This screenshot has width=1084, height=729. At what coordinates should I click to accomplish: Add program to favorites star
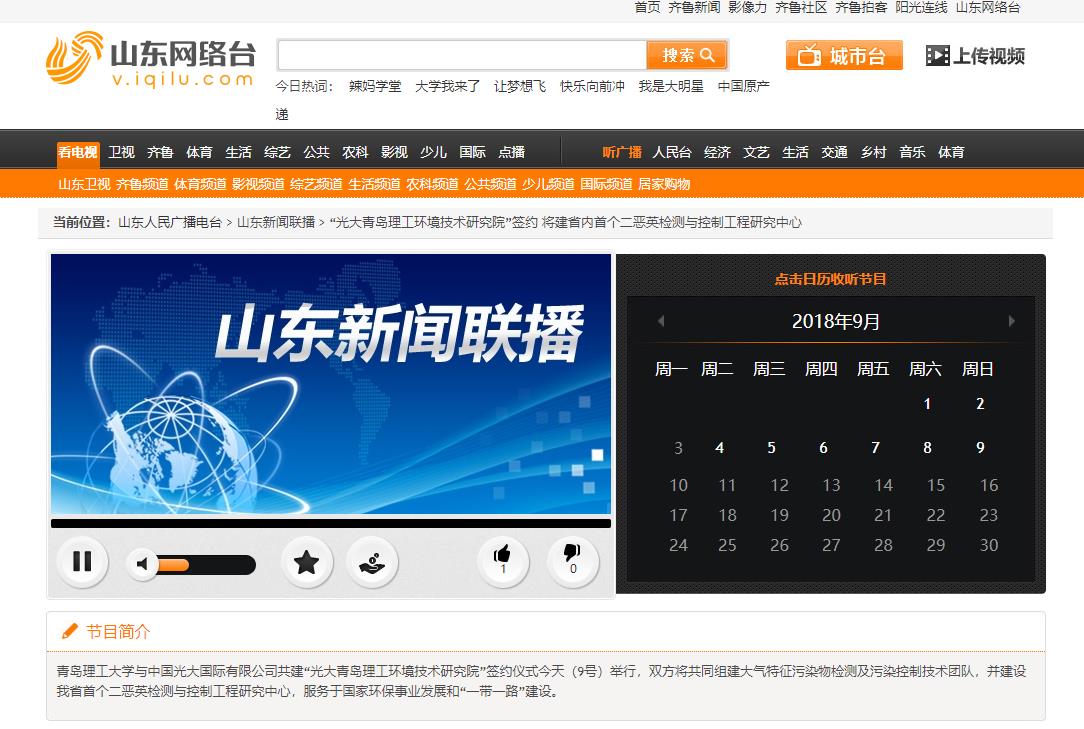[x=306, y=562]
